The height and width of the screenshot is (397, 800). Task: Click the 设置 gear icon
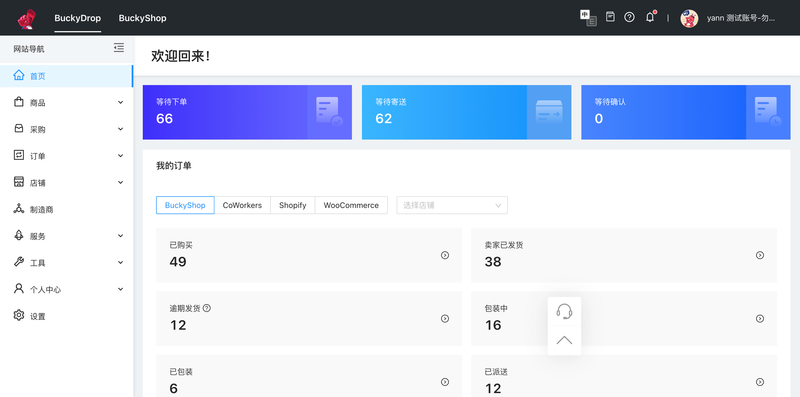[x=19, y=315]
